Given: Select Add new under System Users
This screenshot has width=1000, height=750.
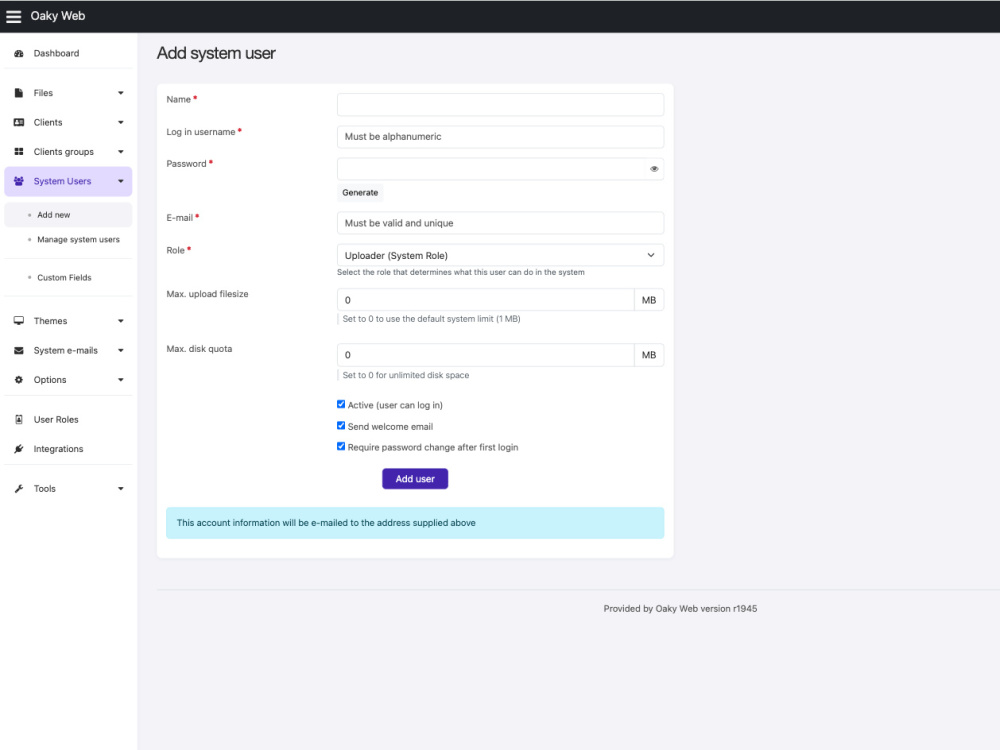Looking at the screenshot, I should point(68,215).
